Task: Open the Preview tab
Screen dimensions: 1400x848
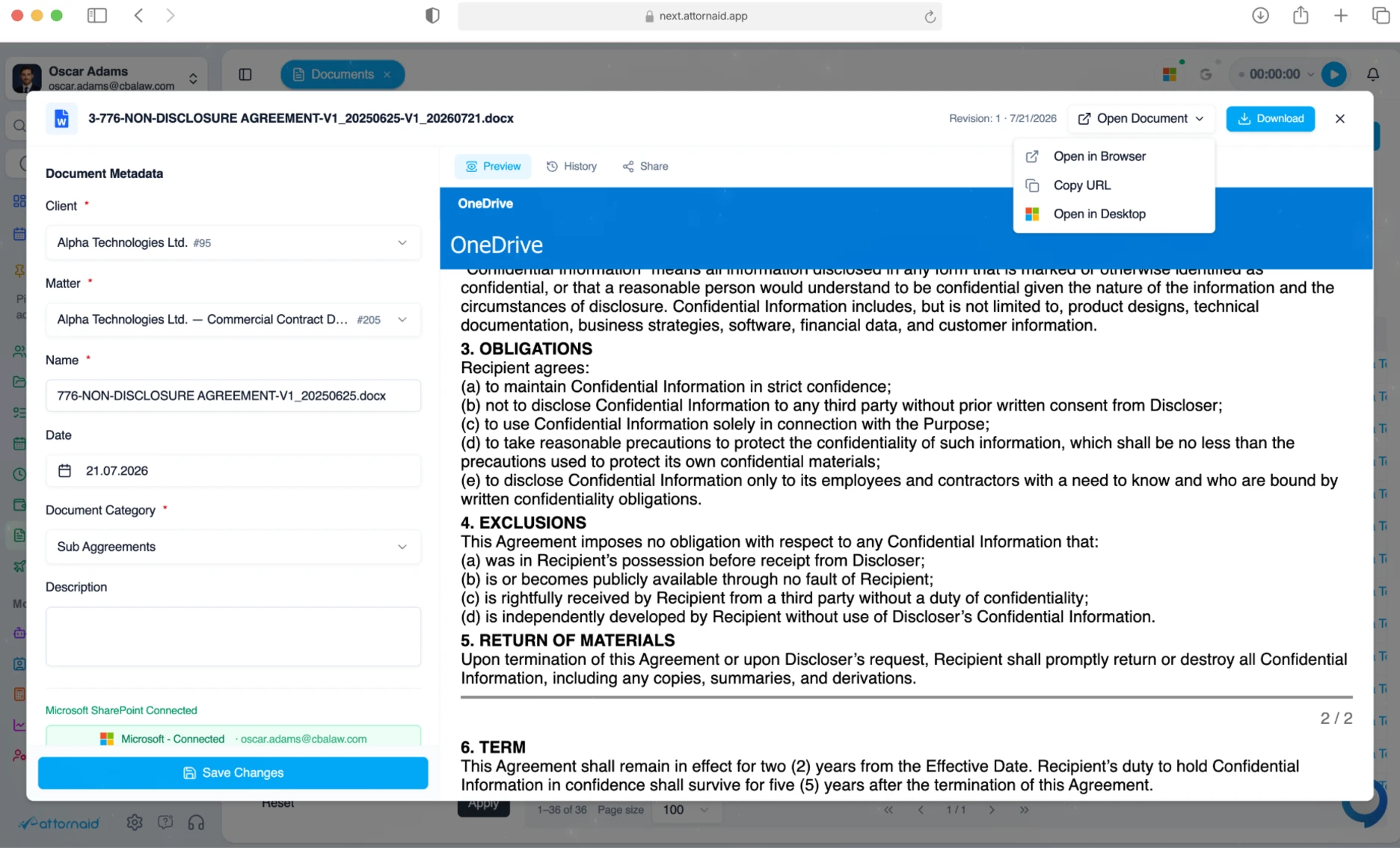Action: point(493,166)
